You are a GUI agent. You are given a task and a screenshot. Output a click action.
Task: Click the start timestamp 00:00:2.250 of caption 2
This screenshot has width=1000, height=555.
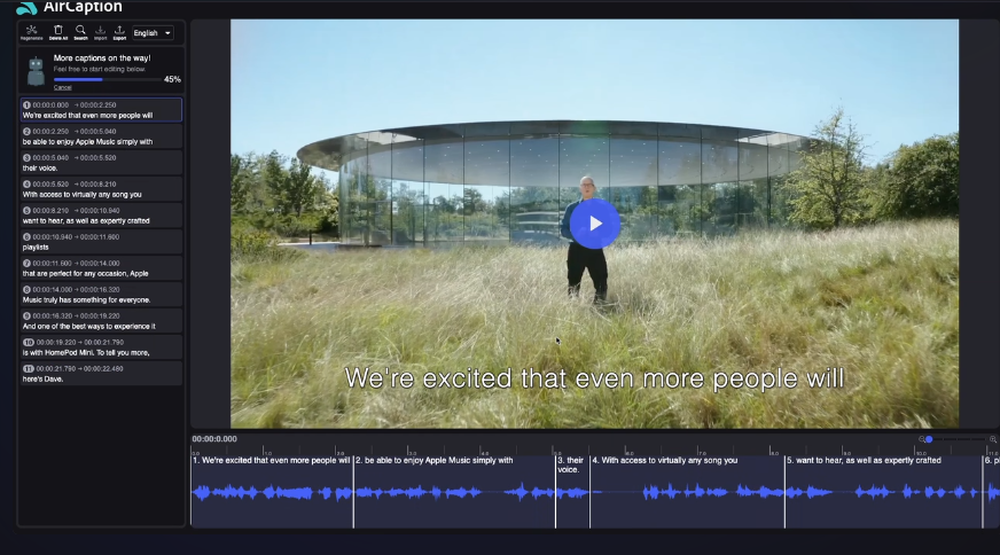pos(51,131)
